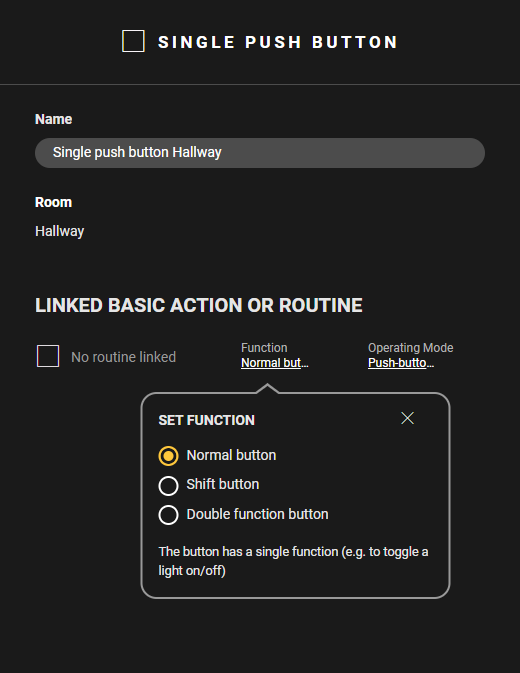This screenshot has width=520, height=673.
Task: Click the square icon beside Single Push Button title
Action: [133, 41]
